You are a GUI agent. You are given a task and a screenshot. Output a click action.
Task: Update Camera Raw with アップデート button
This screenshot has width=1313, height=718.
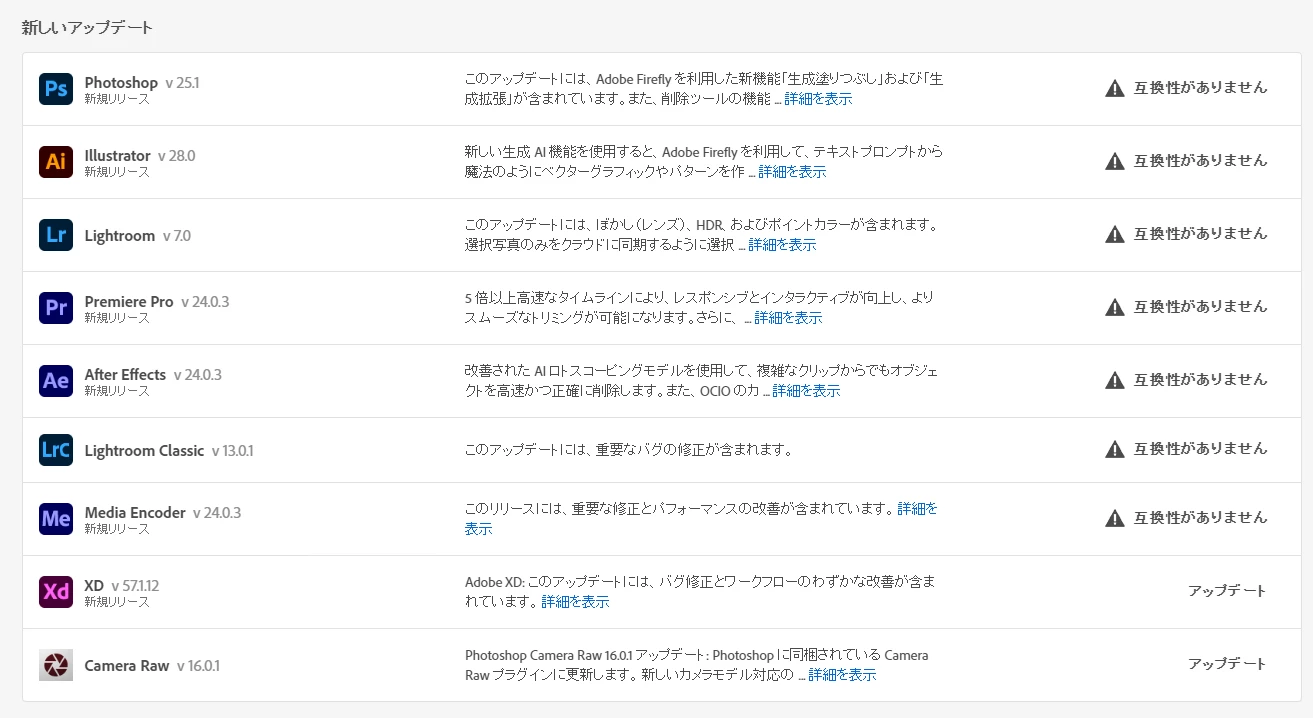coord(1227,664)
